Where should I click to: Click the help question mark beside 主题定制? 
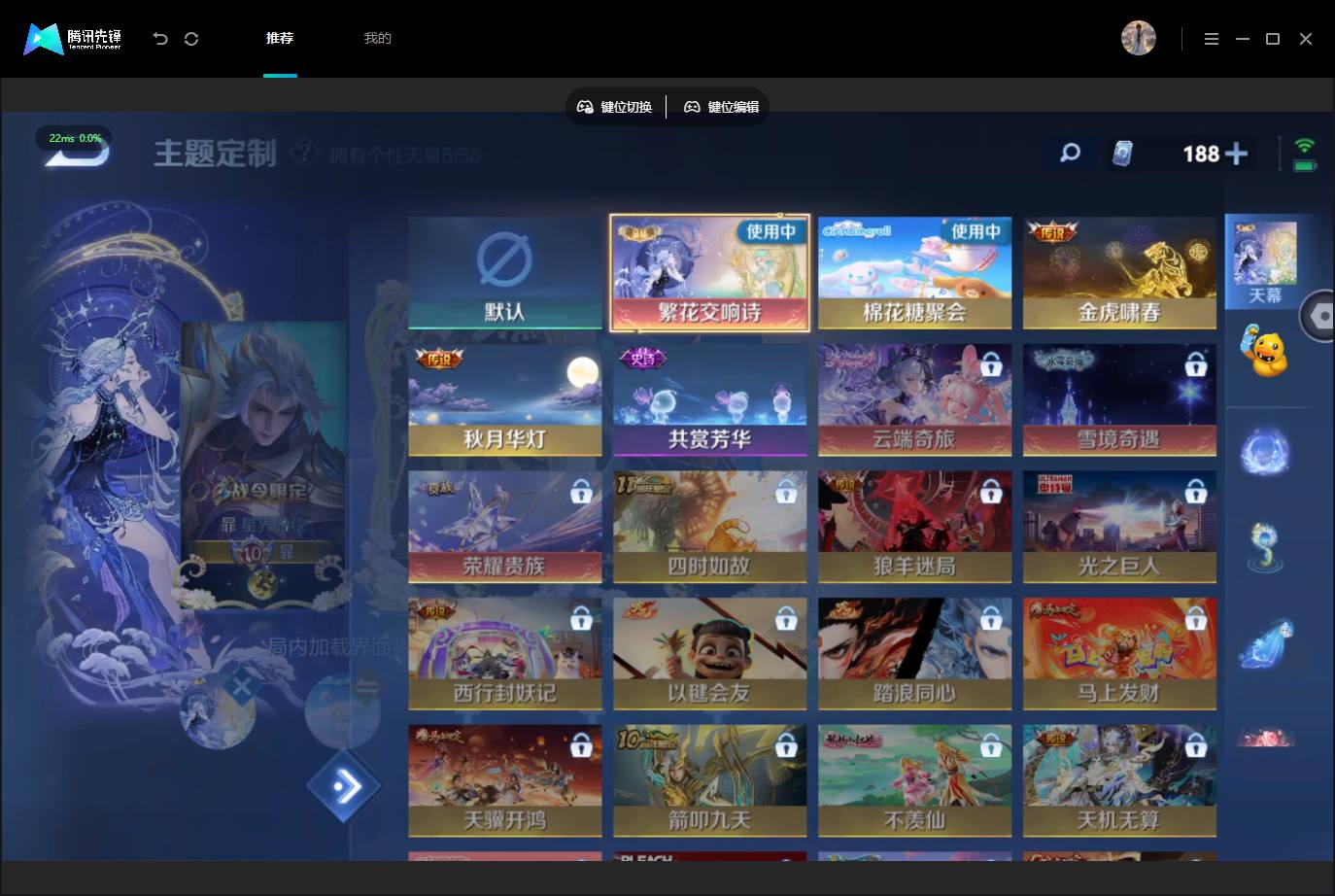tap(304, 154)
